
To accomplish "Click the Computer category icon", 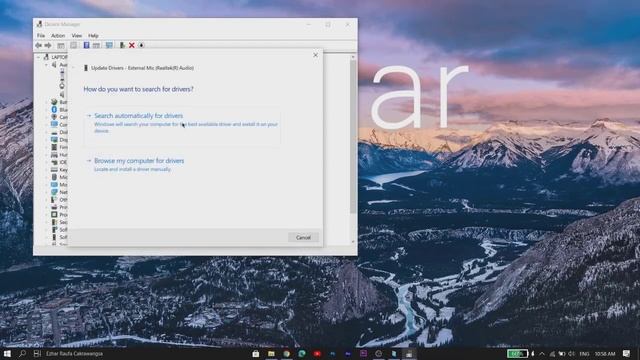I will [54, 124].
